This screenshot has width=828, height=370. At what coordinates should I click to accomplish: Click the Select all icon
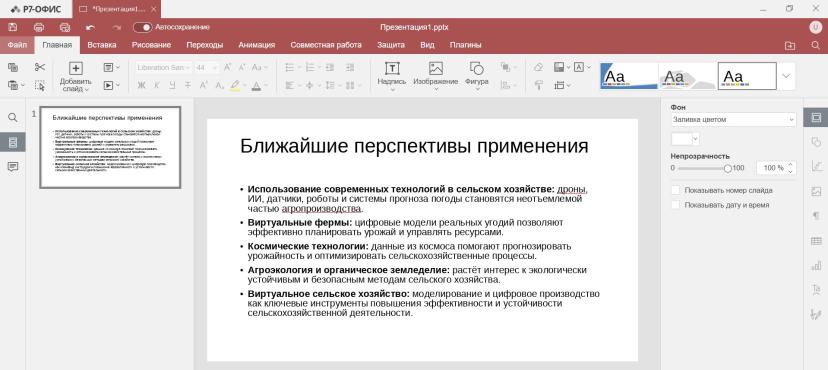coord(40,85)
